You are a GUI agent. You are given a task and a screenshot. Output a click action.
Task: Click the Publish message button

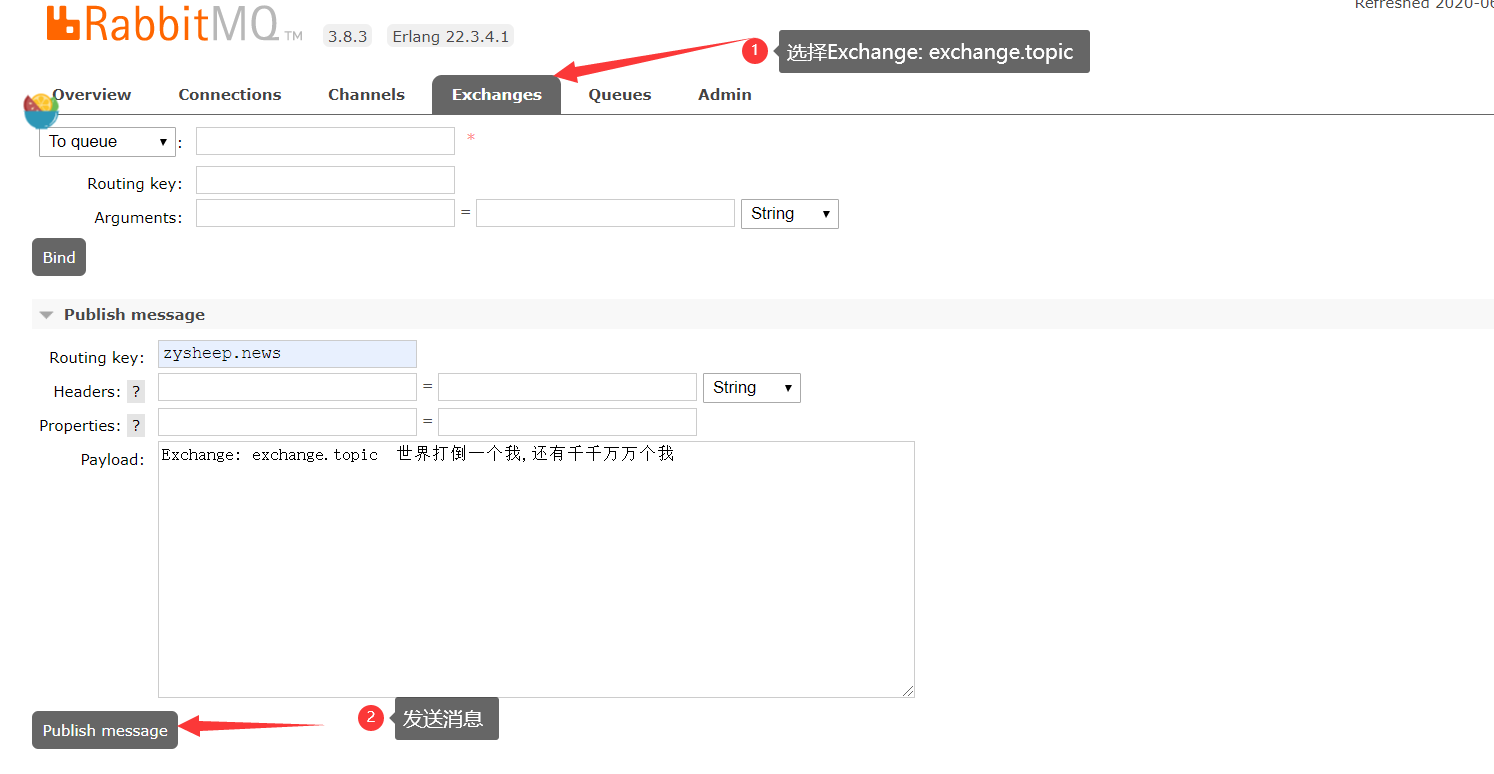coord(105,730)
